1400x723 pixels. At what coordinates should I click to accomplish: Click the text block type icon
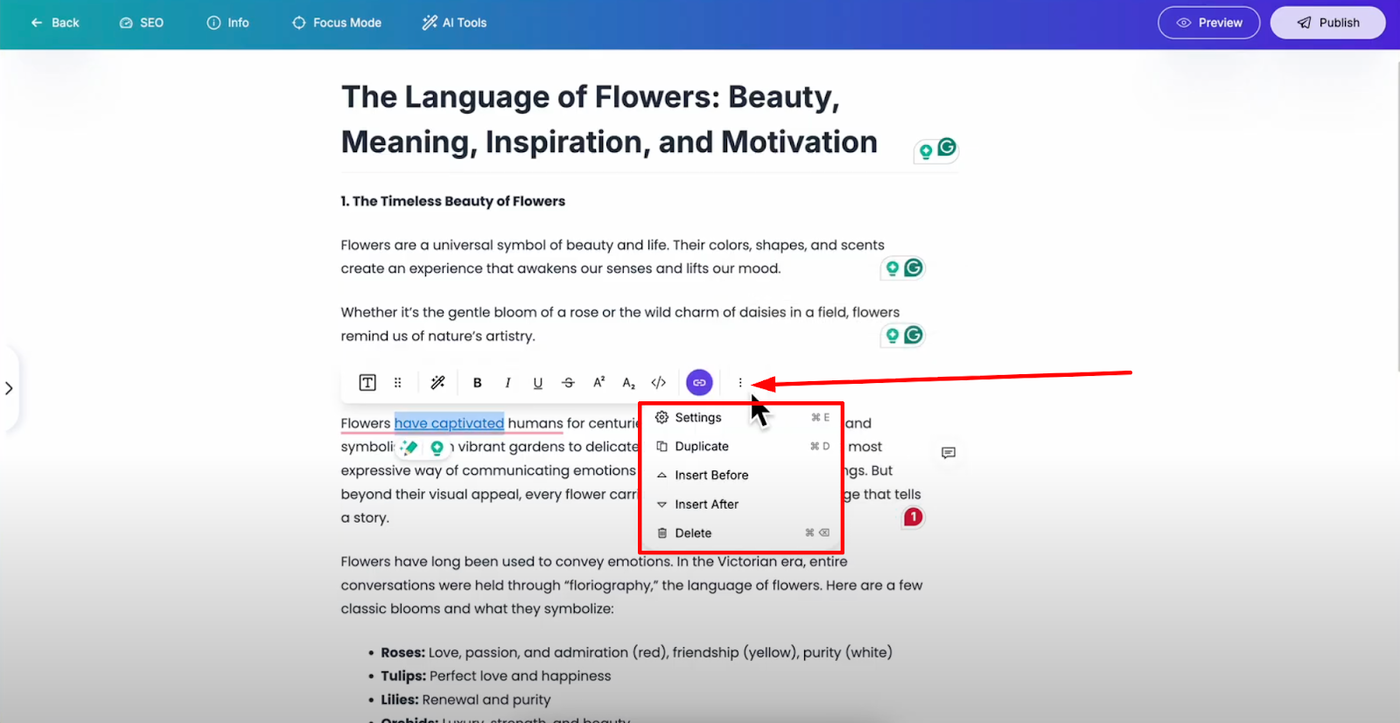point(368,383)
